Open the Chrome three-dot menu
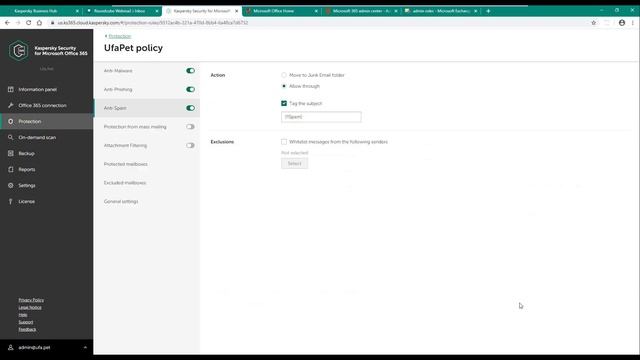The image size is (640, 360). (x=633, y=23)
